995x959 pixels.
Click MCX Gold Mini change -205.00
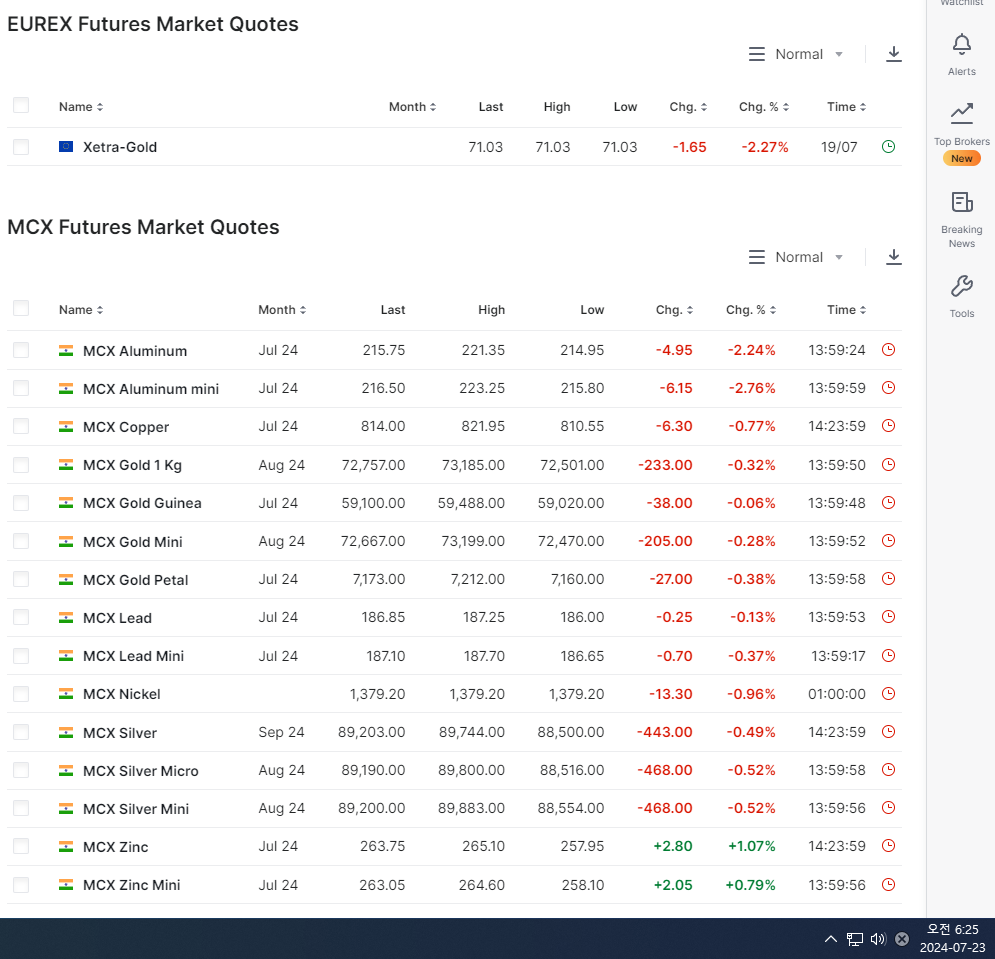point(665,541)
